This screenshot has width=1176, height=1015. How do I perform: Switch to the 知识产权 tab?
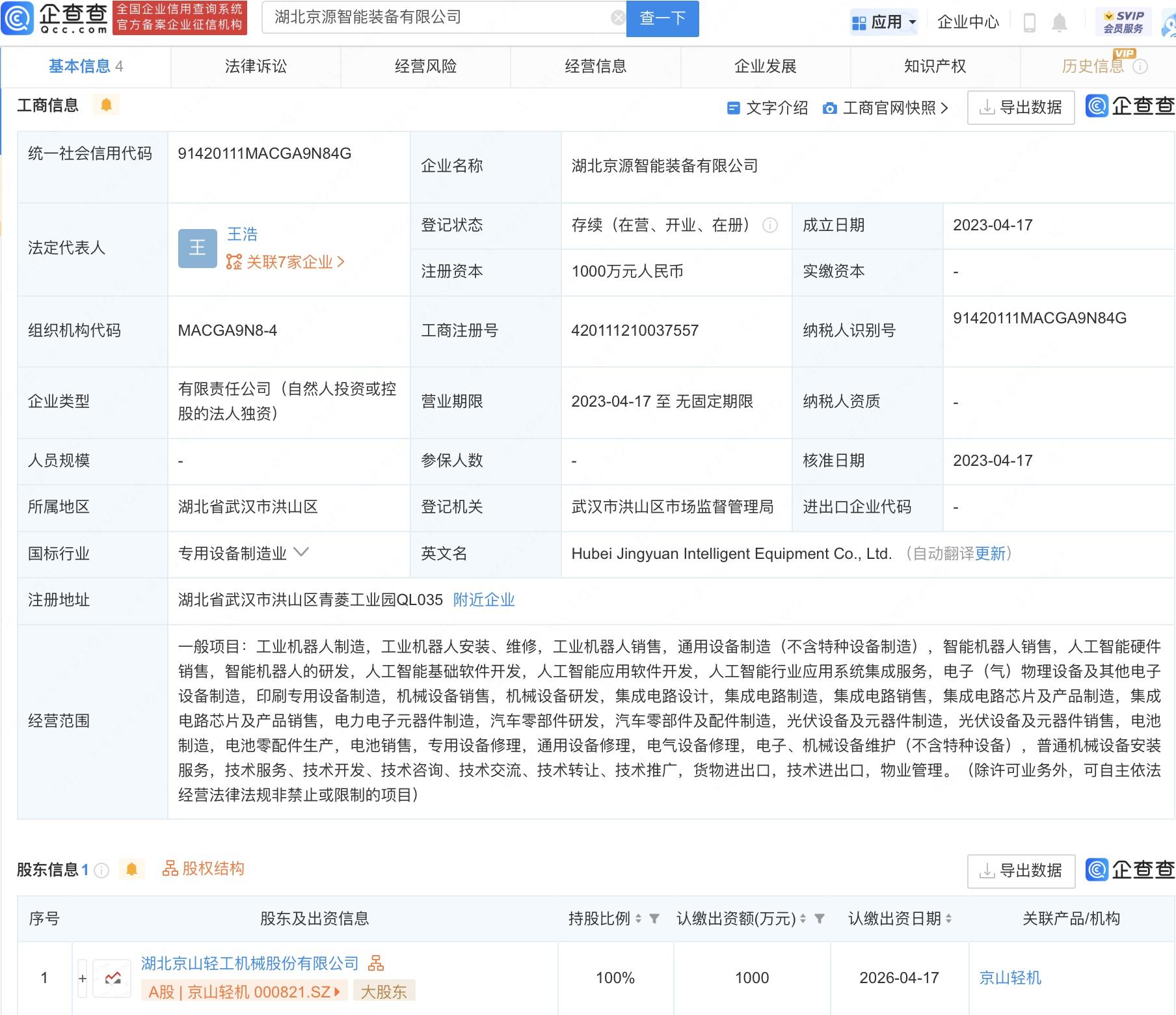pos(935,66)
